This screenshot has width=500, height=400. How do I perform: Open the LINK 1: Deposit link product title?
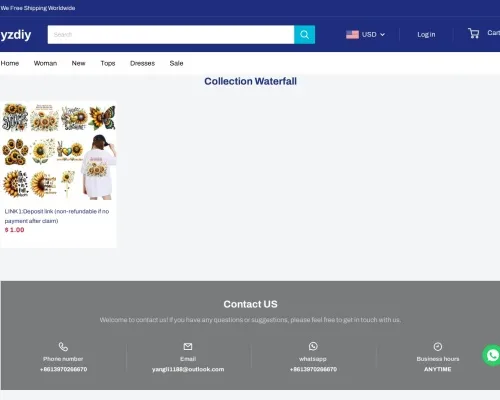coord(57,216)
